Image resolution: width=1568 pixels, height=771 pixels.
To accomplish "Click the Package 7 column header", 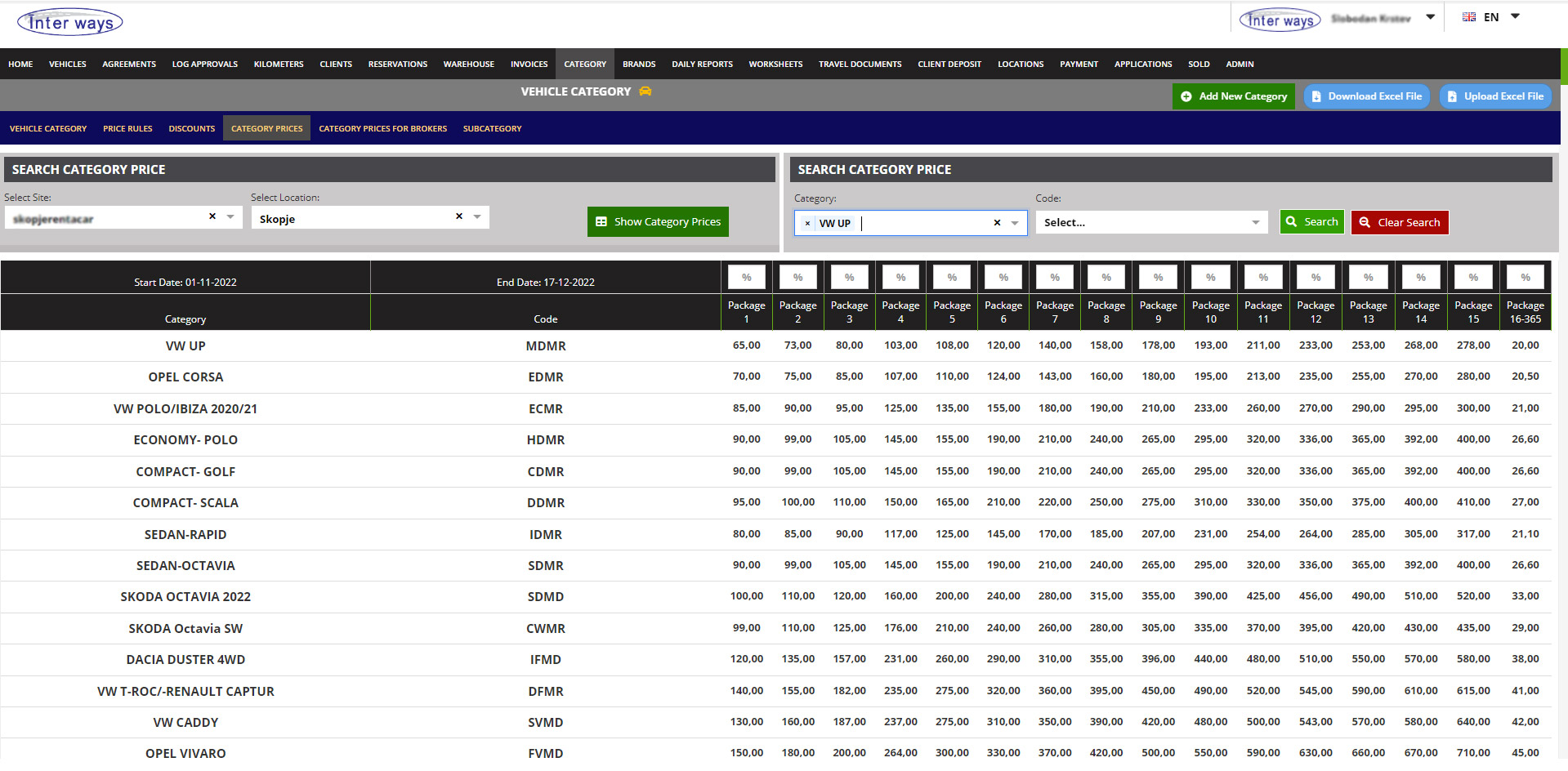I will tap(1055, 312).
